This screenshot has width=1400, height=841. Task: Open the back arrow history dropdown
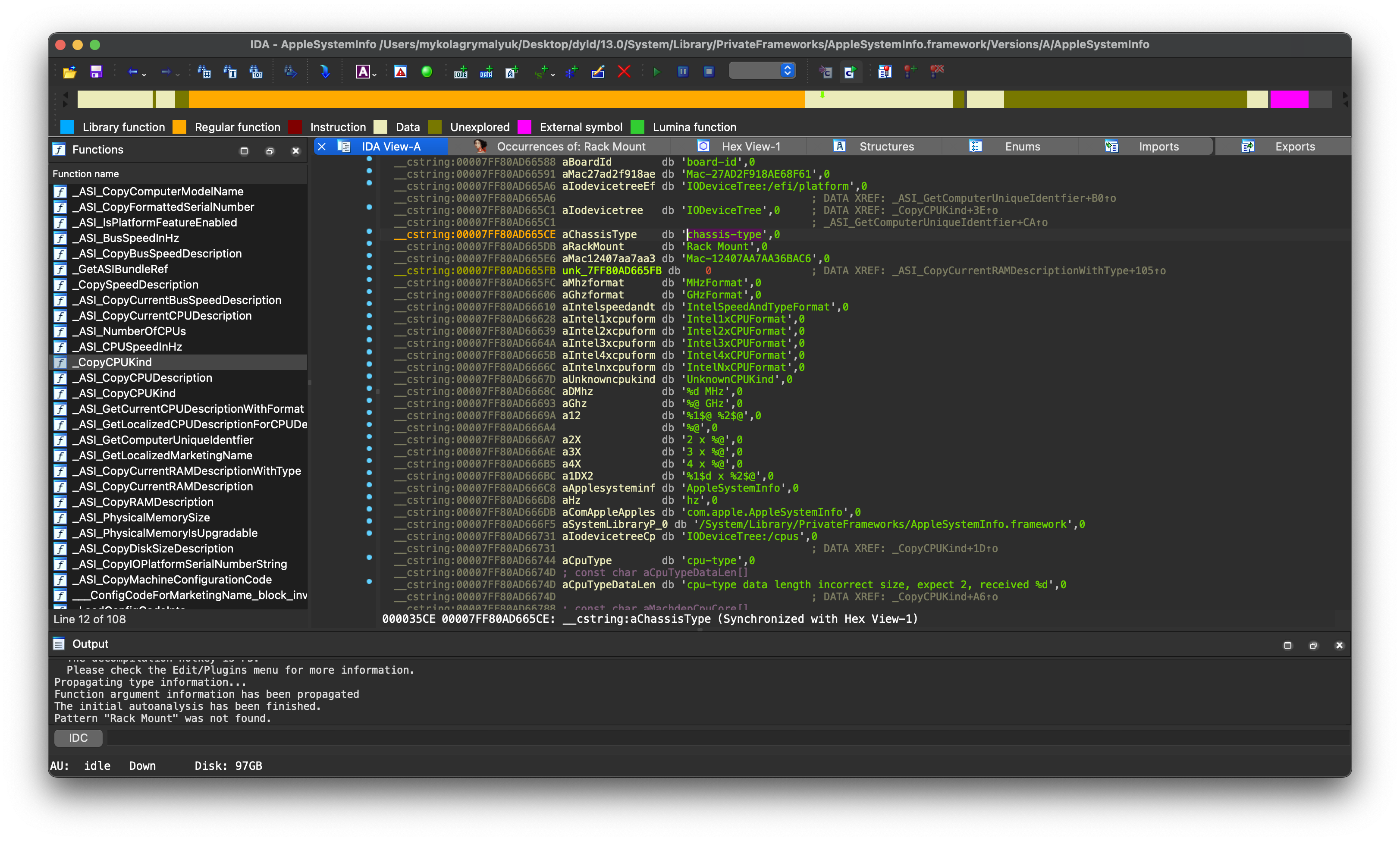[144, 74]
